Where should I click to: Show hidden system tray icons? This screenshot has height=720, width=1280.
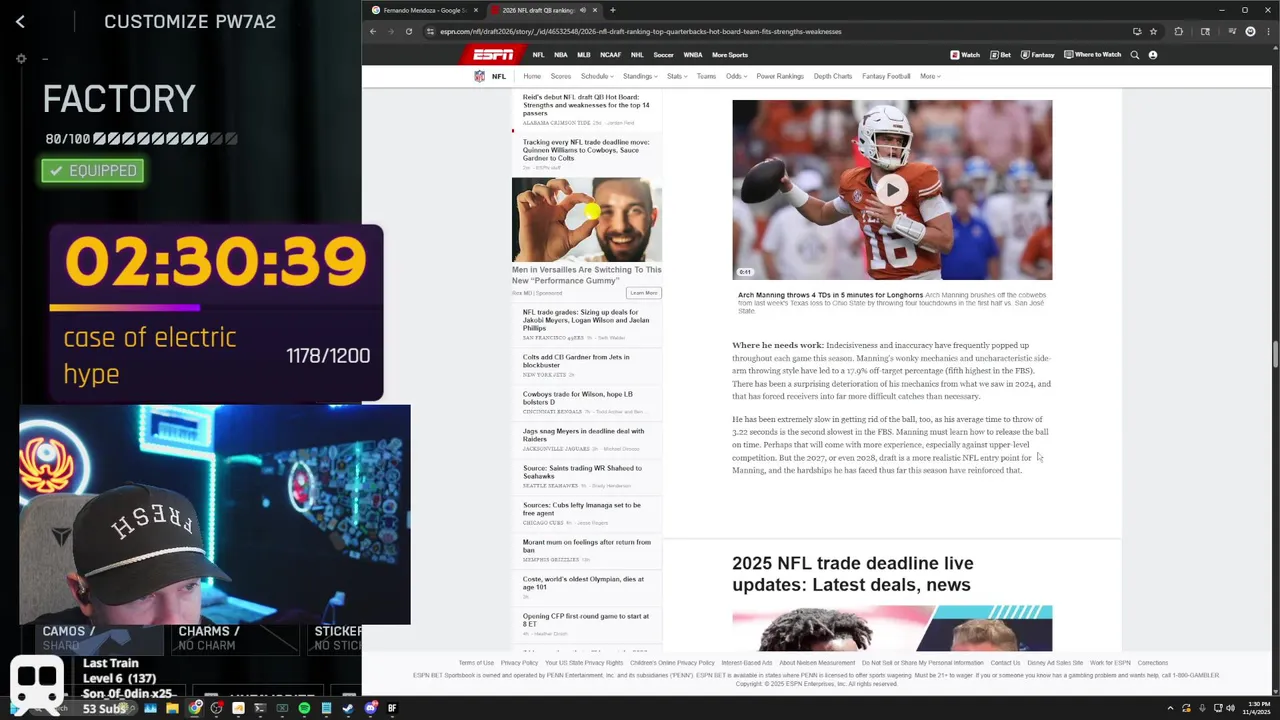1171,708
